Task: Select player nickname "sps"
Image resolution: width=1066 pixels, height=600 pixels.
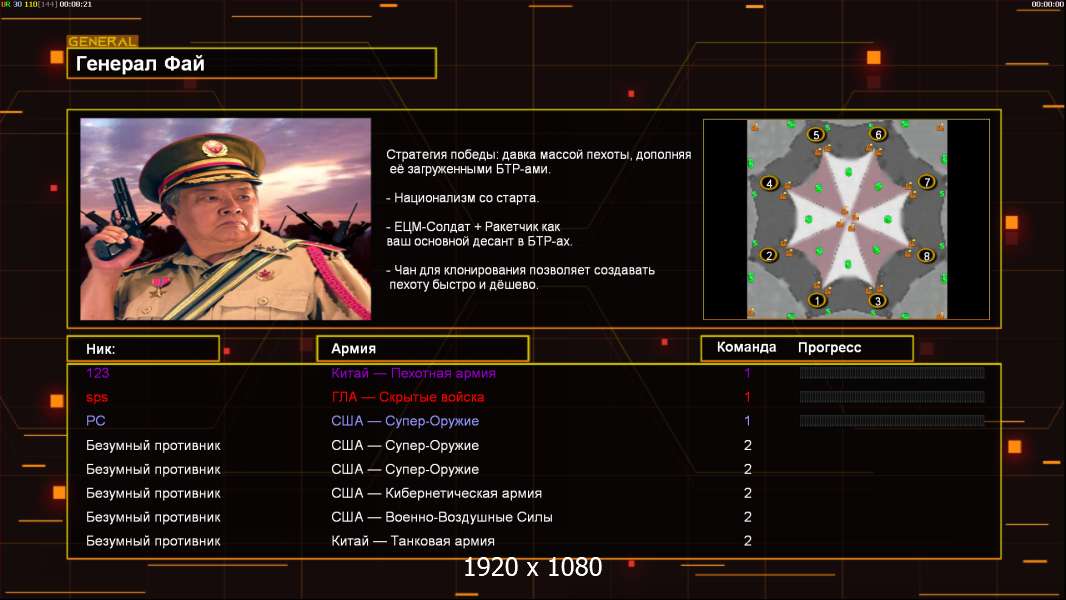Action: [97, 398]
